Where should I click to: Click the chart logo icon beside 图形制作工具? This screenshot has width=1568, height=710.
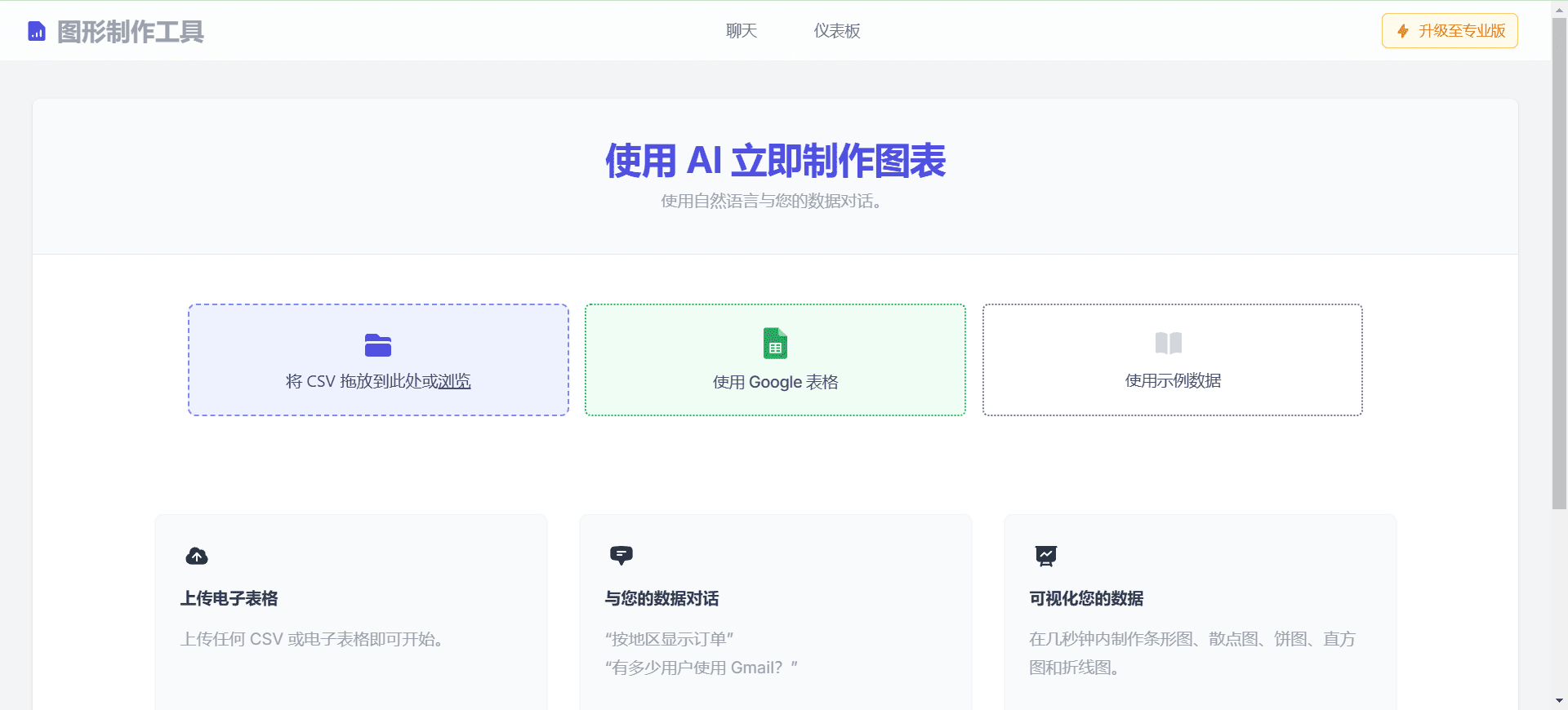coord(37,31)
